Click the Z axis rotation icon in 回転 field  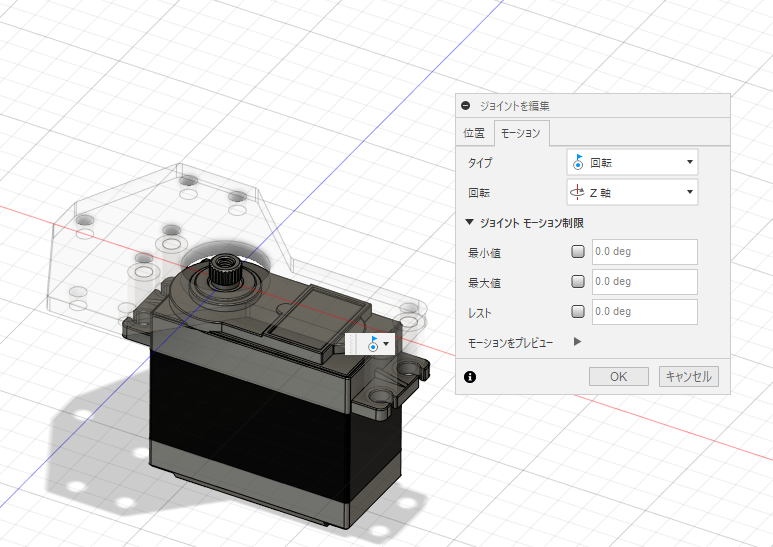[577, 192]
